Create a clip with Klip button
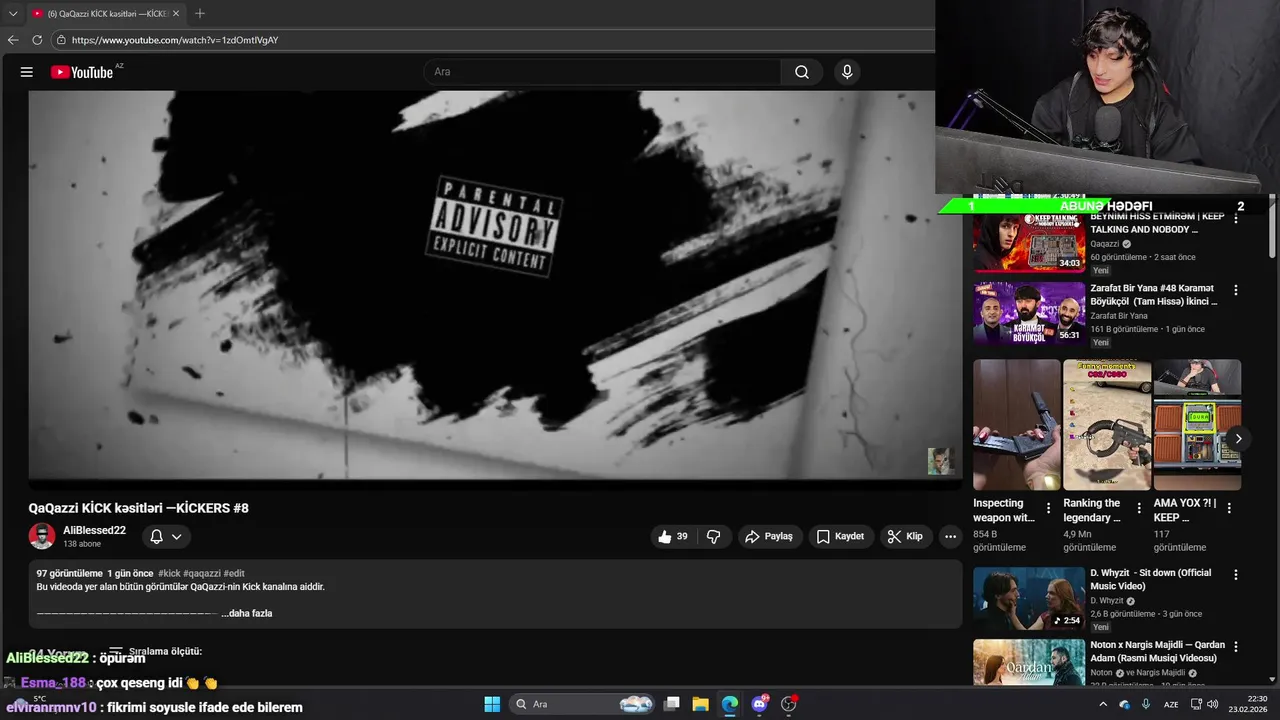The height and width of the screenshot is (720, 1280). pos(905,536)
